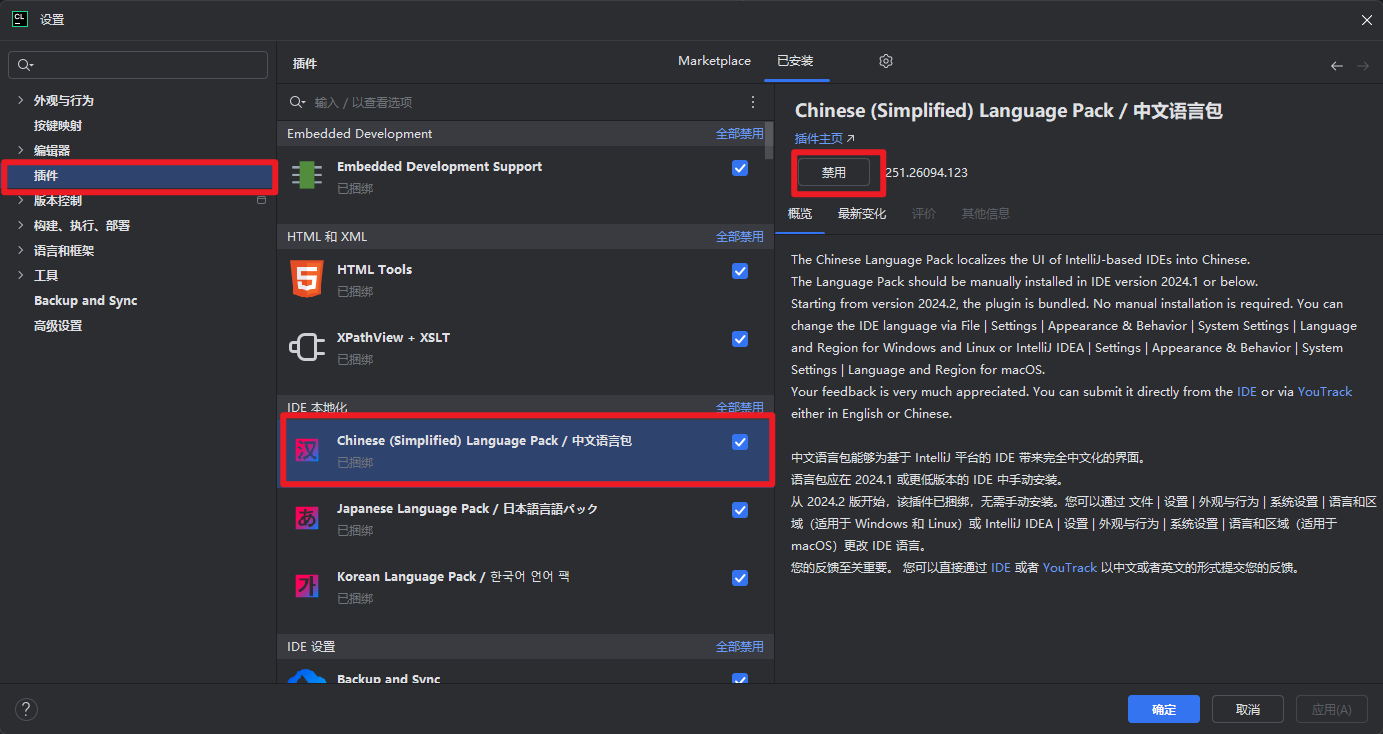Open the IDE link in English description
Viewport: 1383px width, 734px height.
1247,392
